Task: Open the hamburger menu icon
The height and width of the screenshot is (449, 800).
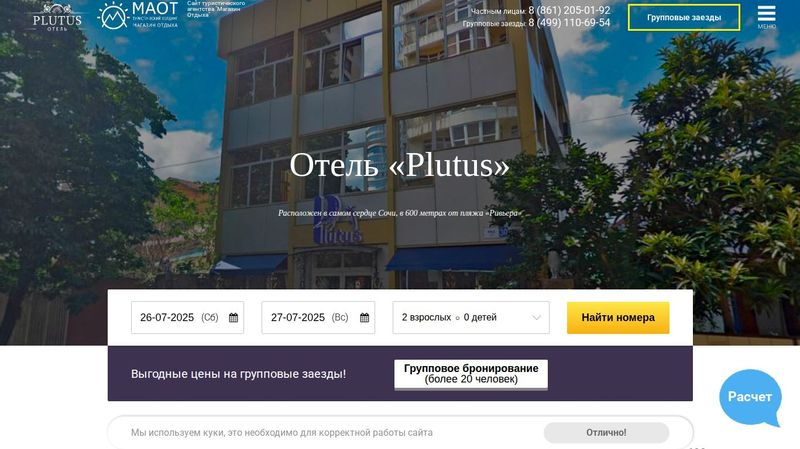Action: coord(766,13)
